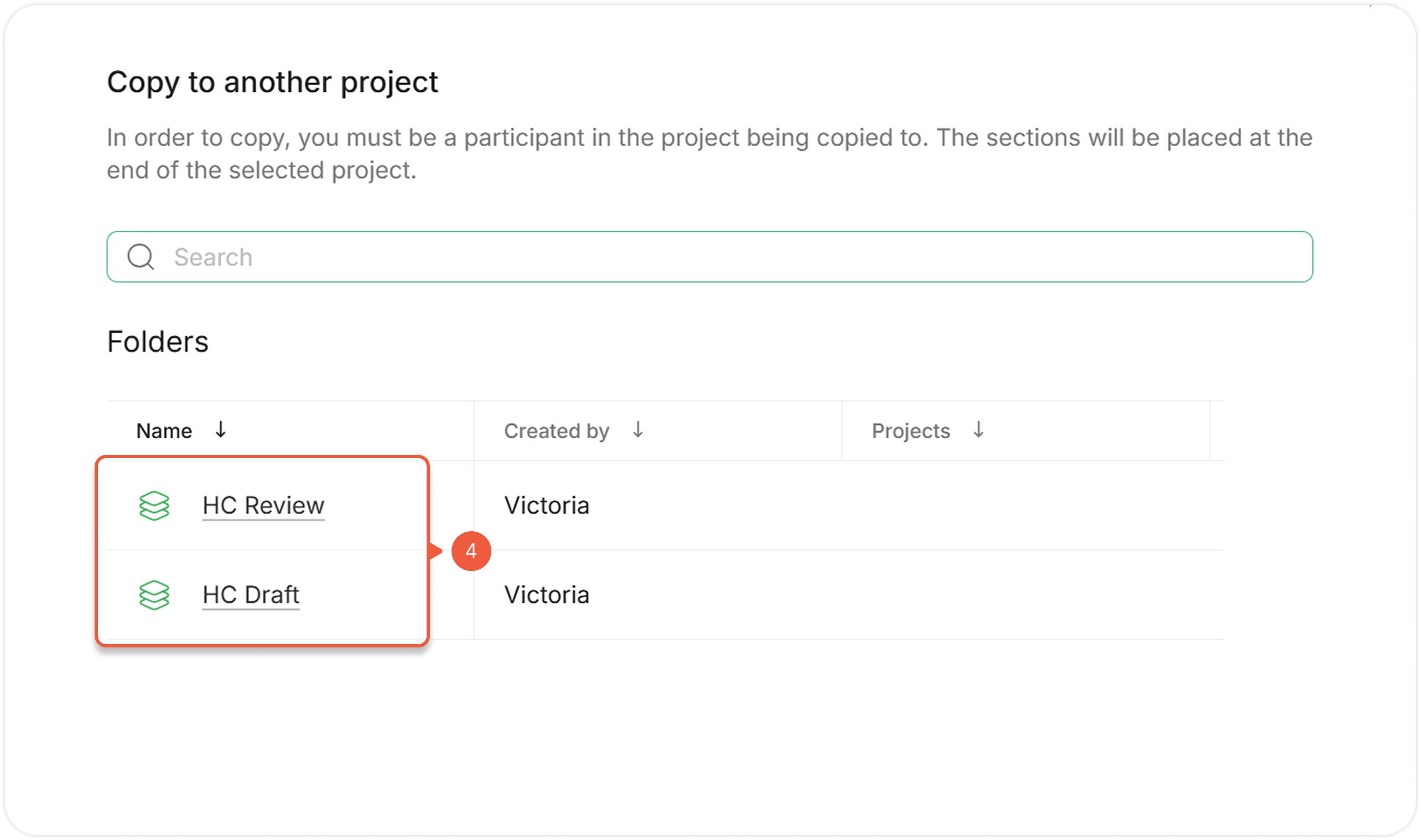Screen dimensions: 1421x840
Task: Click the HC Review folder stack icon
Action: click(154, 505)
